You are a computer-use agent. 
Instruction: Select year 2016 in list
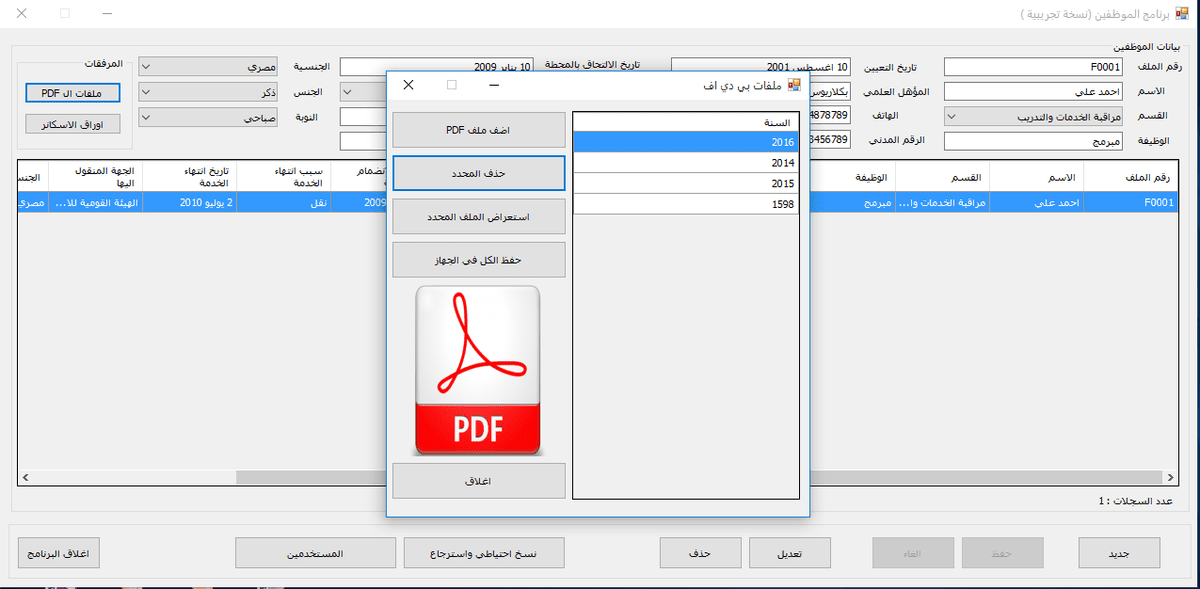[x=686, y=142]
